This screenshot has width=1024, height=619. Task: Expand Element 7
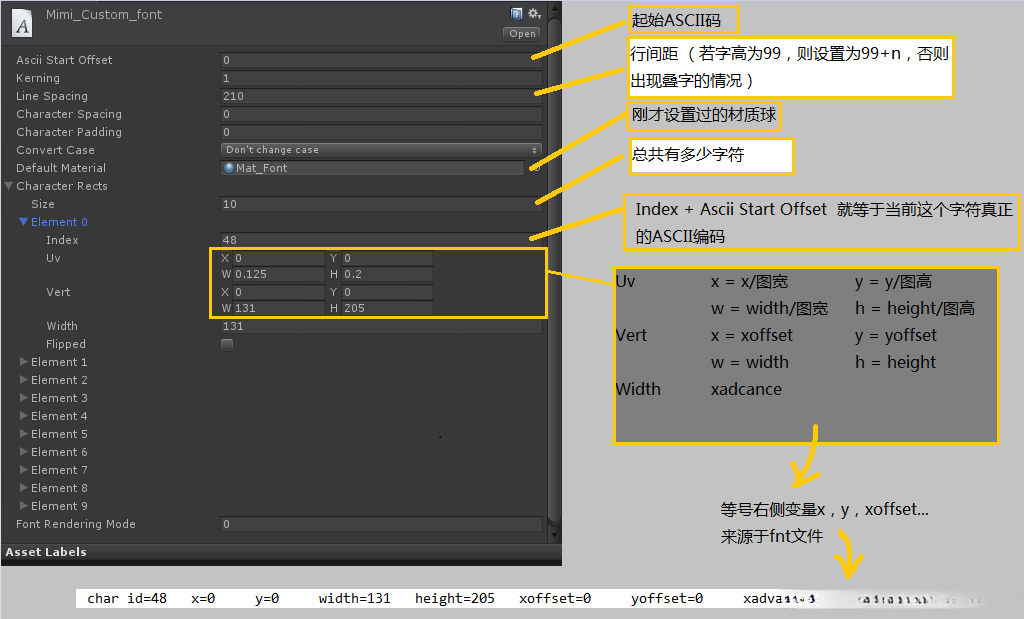(24, 469)
